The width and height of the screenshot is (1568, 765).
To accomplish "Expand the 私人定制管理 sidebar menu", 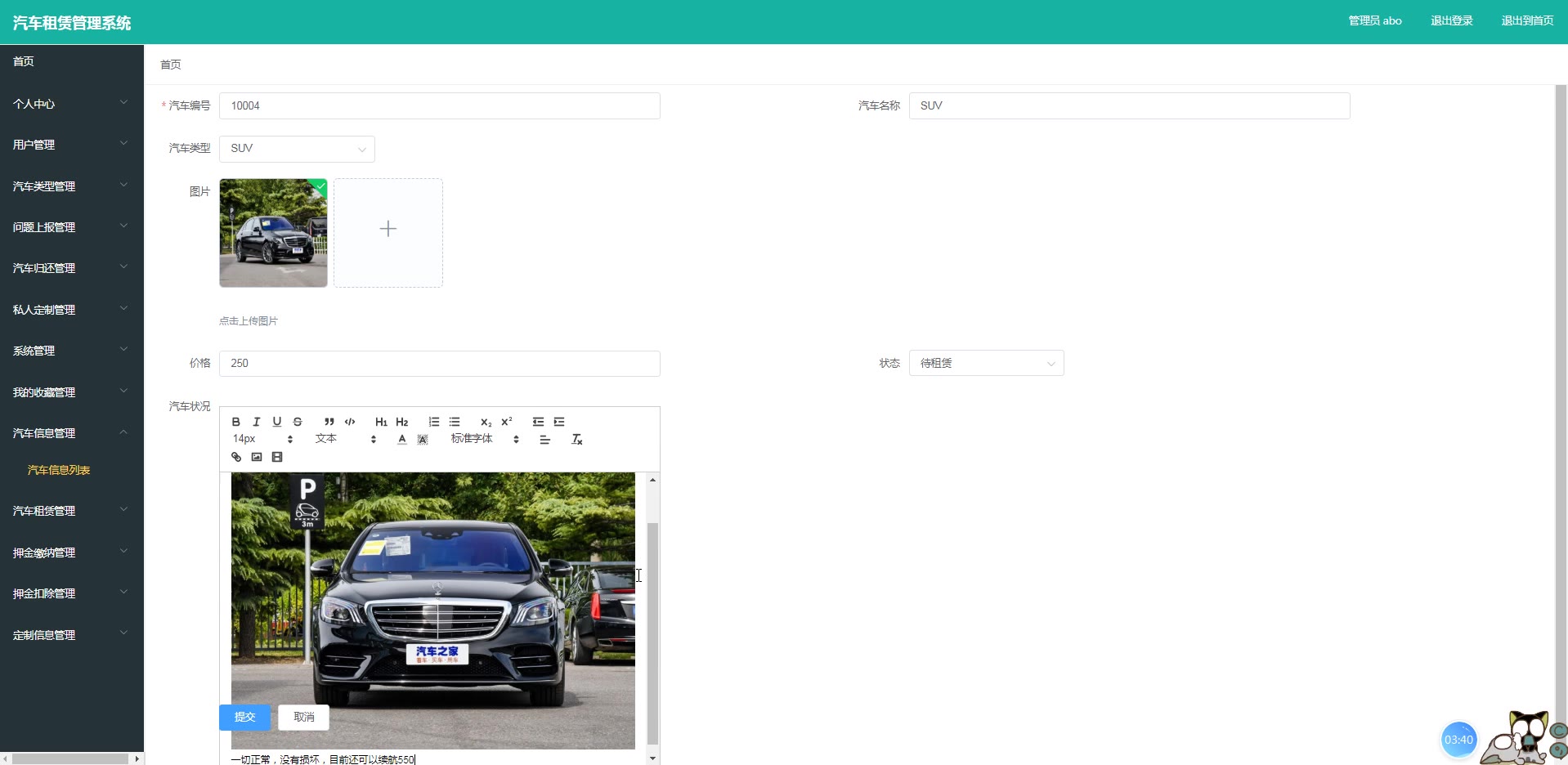I will [x=72, y=310].
